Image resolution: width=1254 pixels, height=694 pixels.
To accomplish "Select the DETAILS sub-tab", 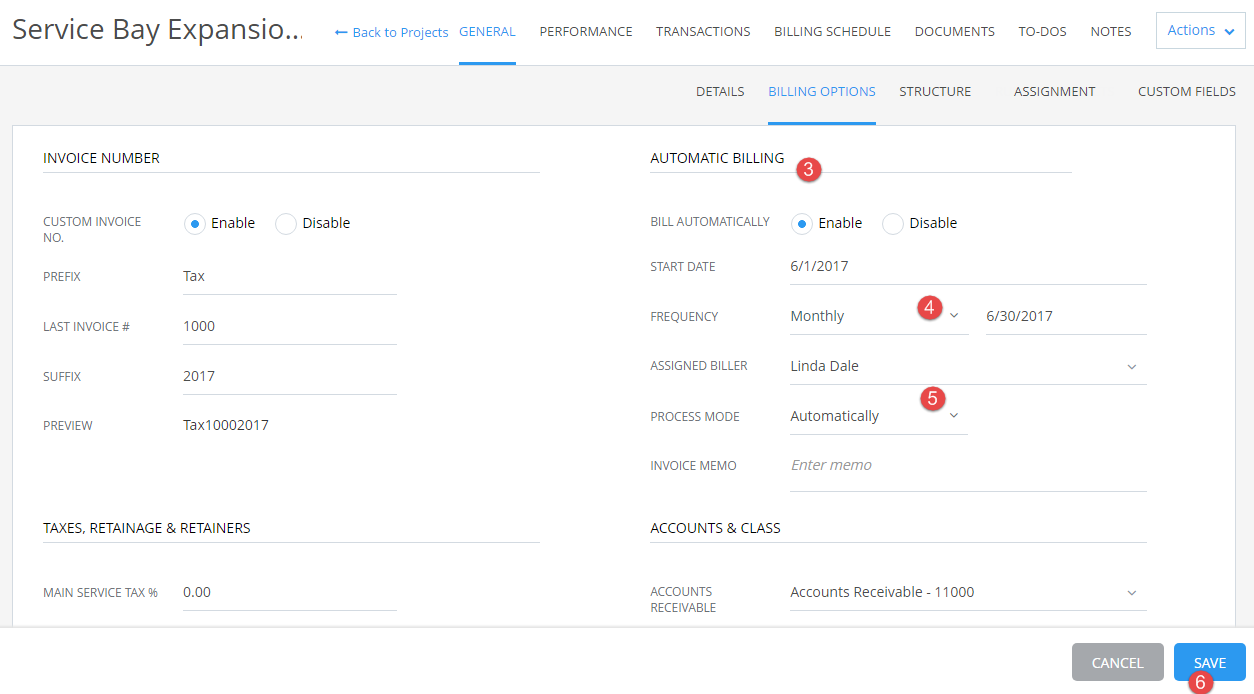I will (x=720, y=91).
